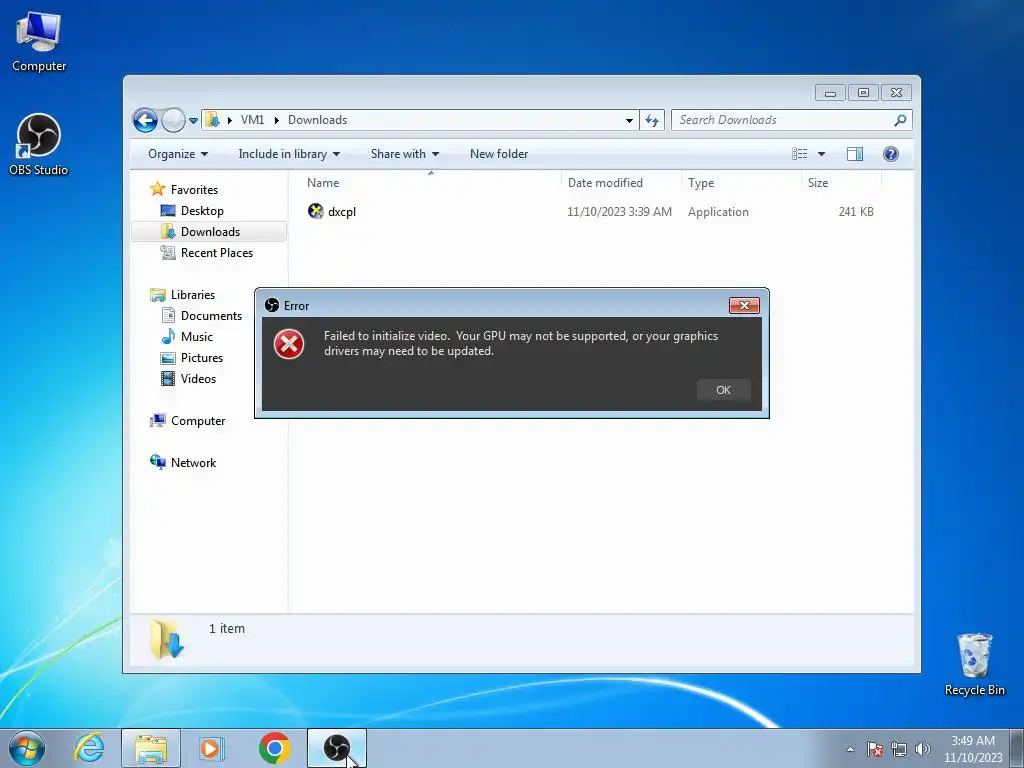Open Windows Media Player from the taskbar
Screen dimensions: 1024x768
coord(212,748)
